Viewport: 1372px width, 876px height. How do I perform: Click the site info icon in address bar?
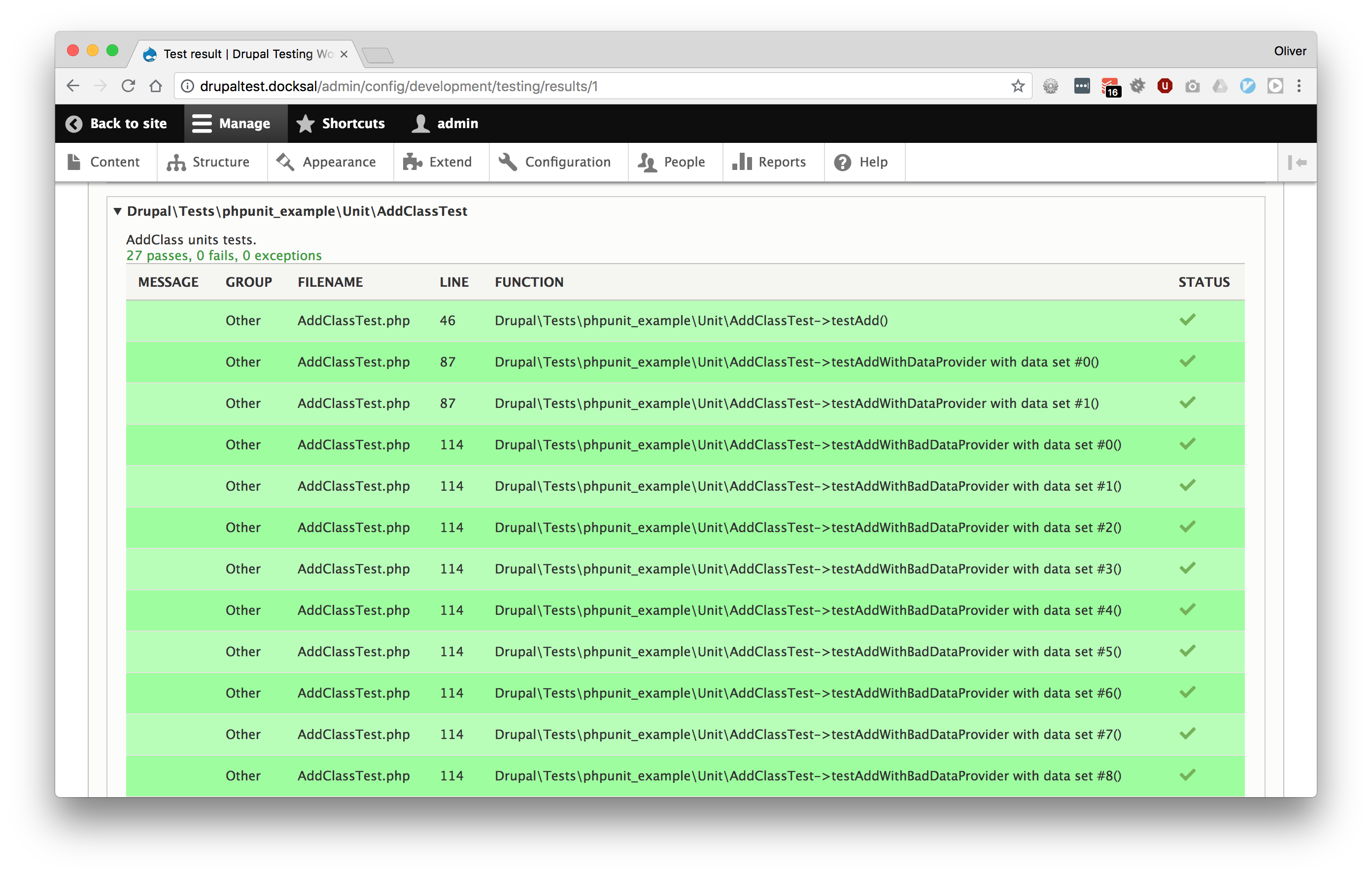187,86
